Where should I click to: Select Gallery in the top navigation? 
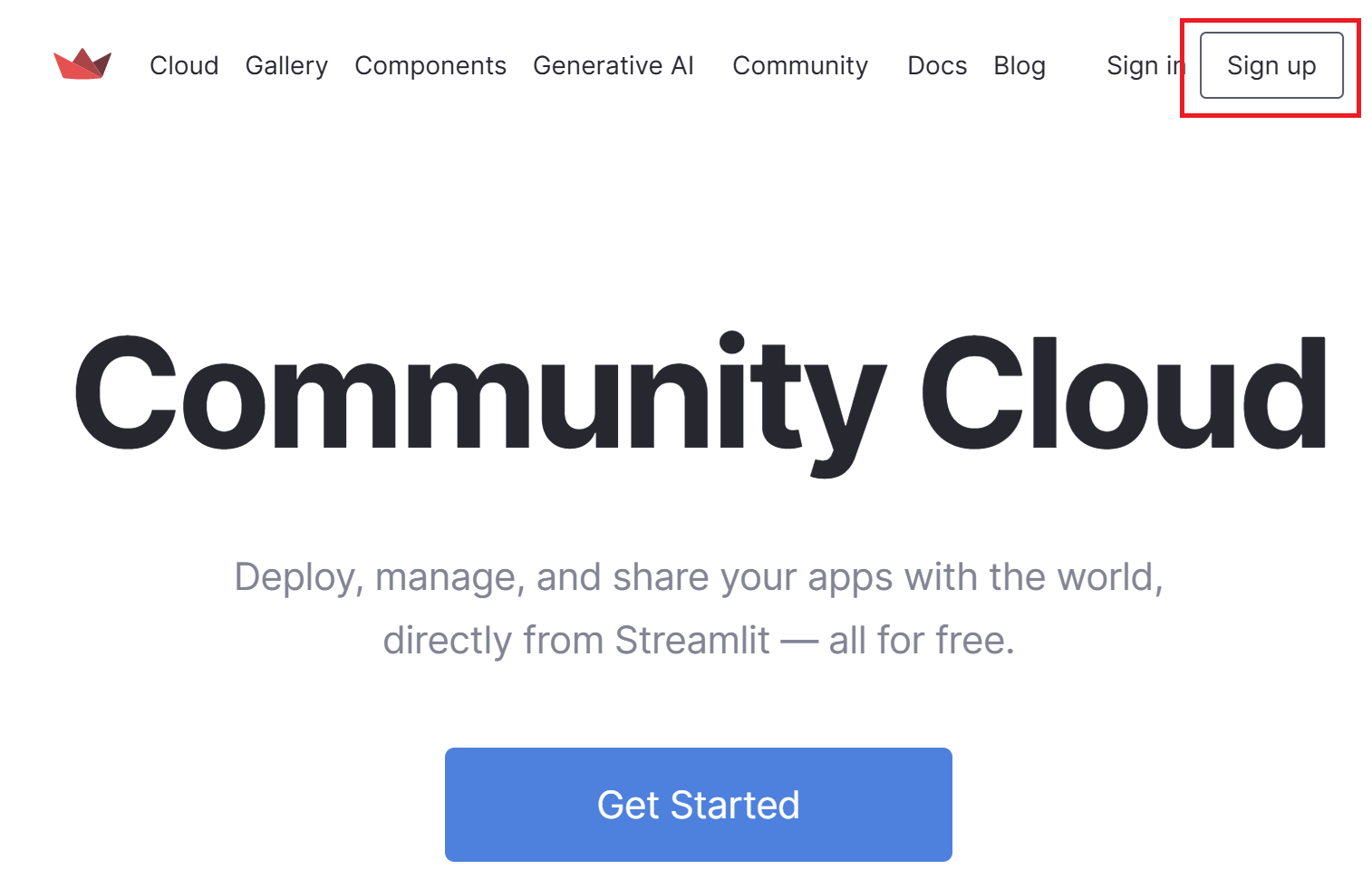point(286,65)
